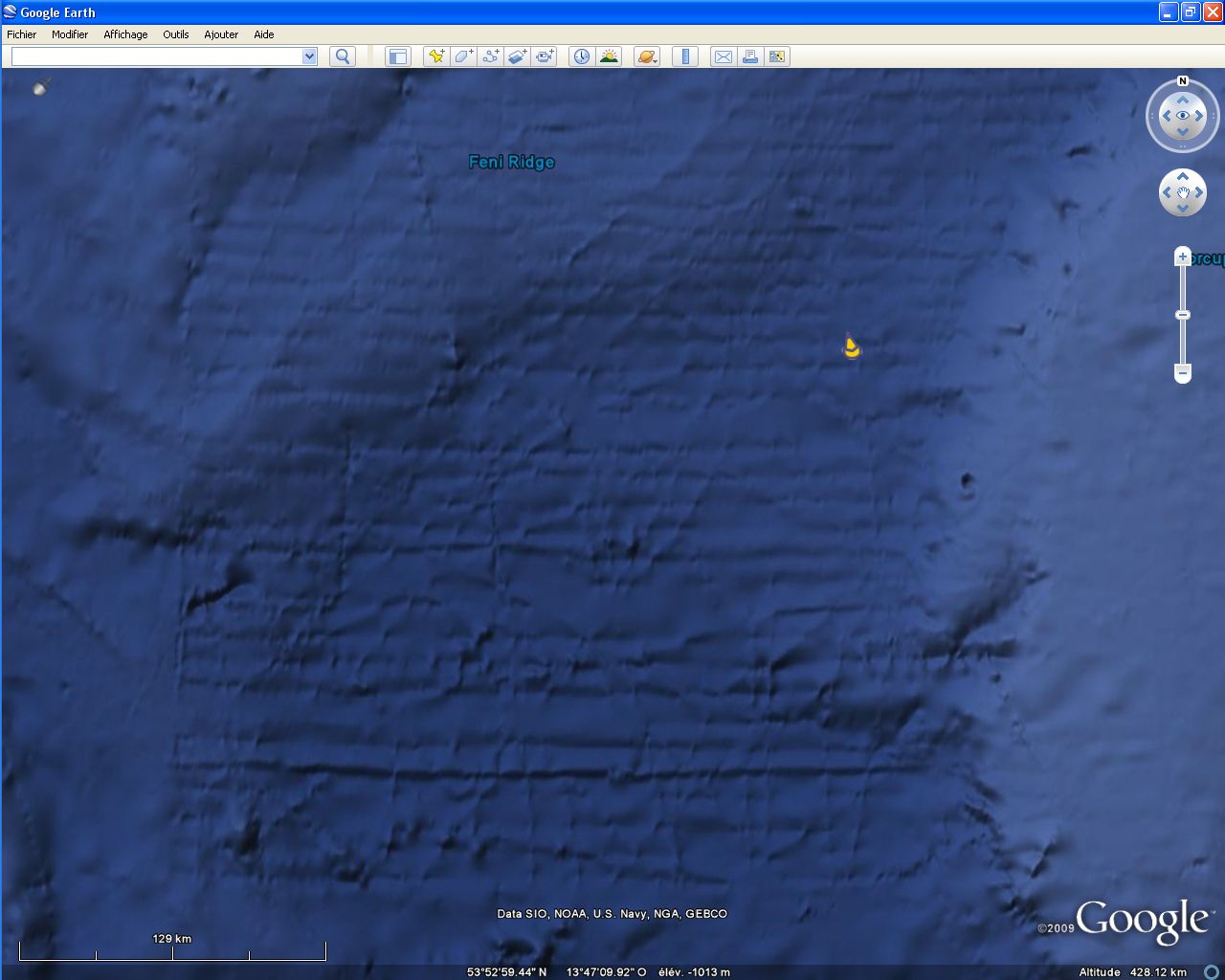Click the latitude readout 53°52'59.44" N
The height and width of the screenshot is (980, 1225).
(507, 972)
